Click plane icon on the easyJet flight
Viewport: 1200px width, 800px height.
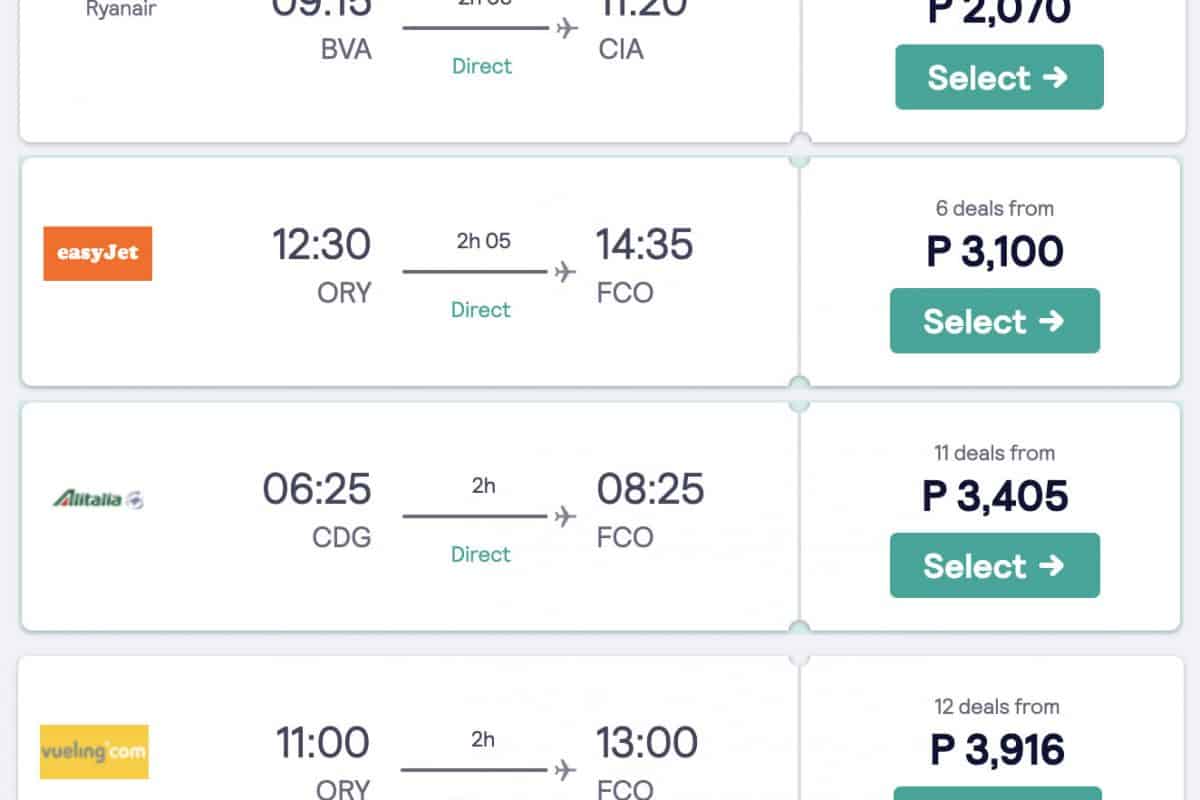566,271
